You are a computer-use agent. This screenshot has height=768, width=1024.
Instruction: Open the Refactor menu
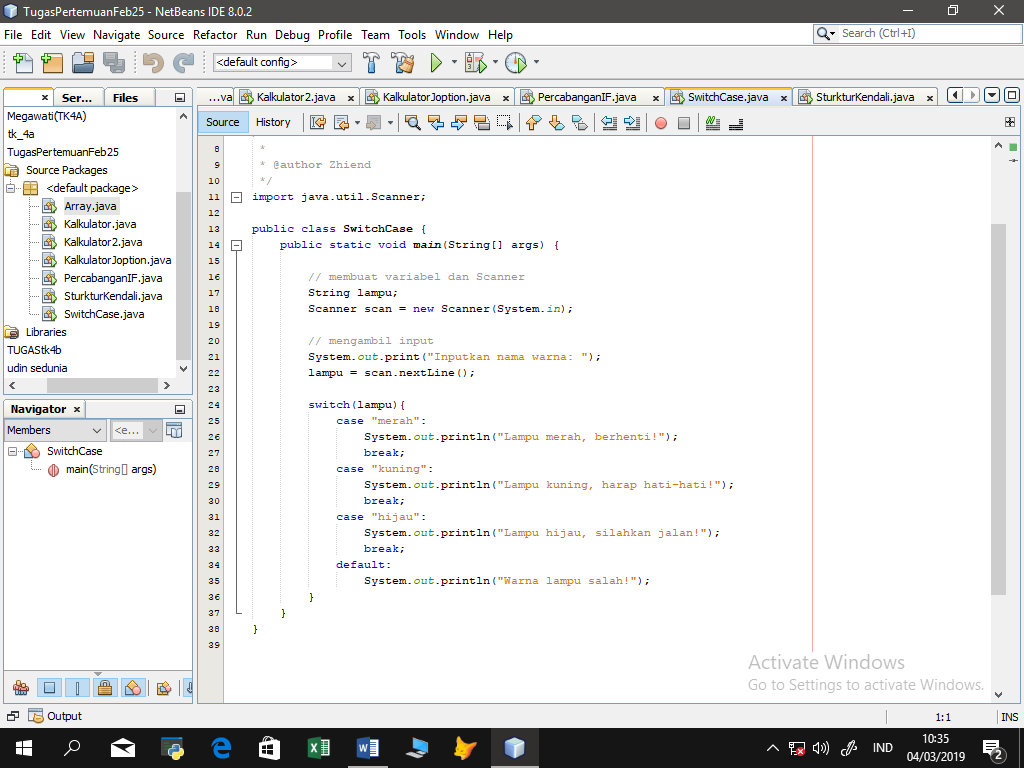pos(215,34)
